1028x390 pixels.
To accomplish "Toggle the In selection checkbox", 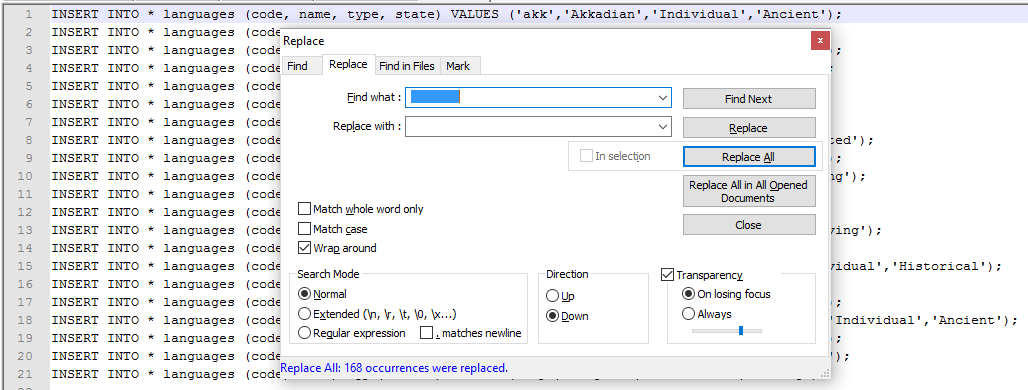I will click(x=585, y=156).
